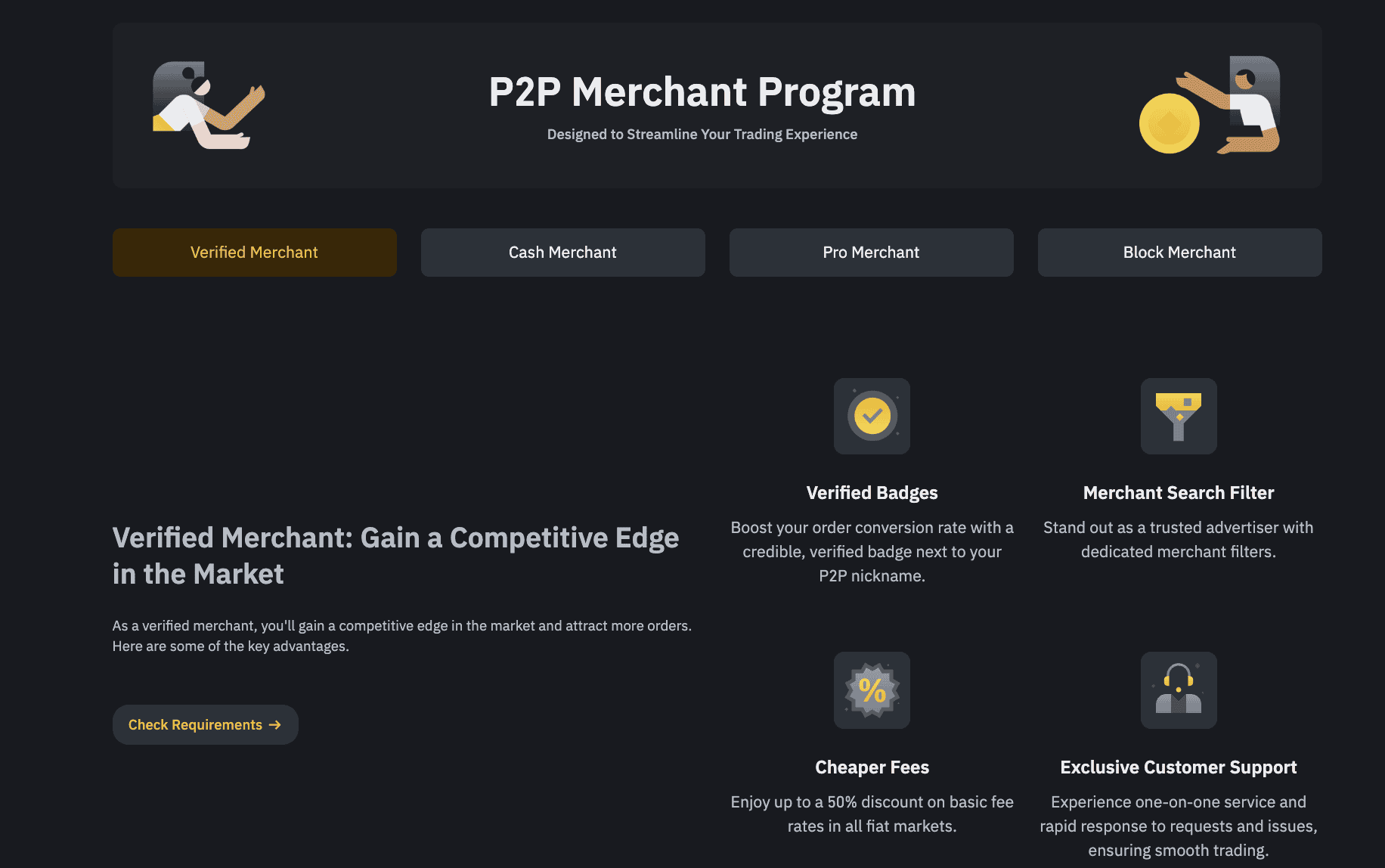Click the Cheaper Fees percent icon
This screenshot has height=868, width=1385.
tap(872, 690)
